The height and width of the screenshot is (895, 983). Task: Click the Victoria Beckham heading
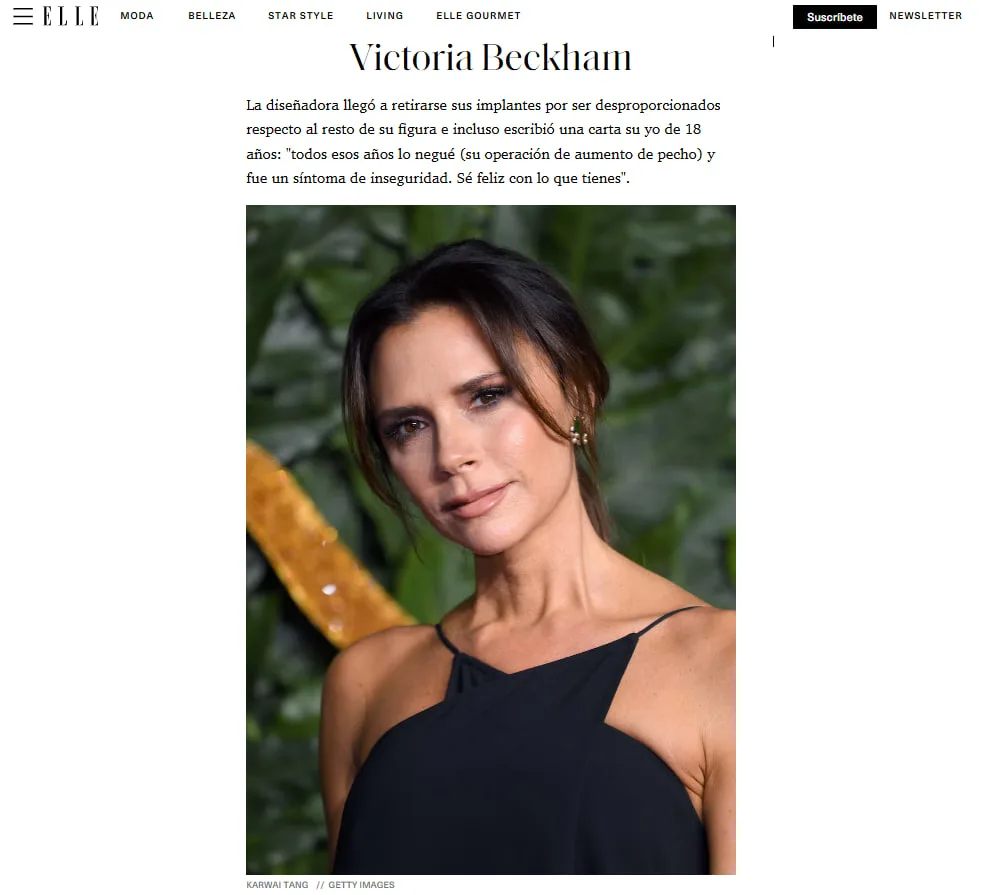click(x=490, y=58)
